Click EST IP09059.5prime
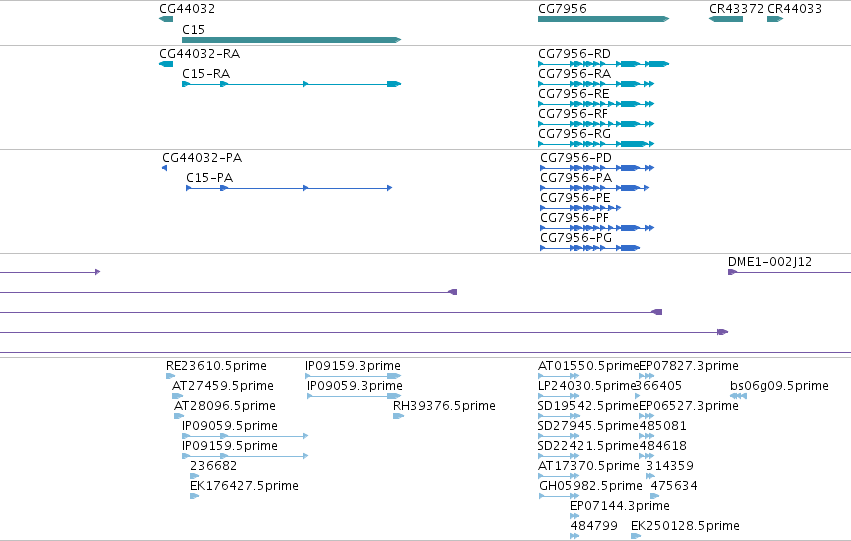Image resolution: width=851 pixels, height=541 pixels. [245, 436]
